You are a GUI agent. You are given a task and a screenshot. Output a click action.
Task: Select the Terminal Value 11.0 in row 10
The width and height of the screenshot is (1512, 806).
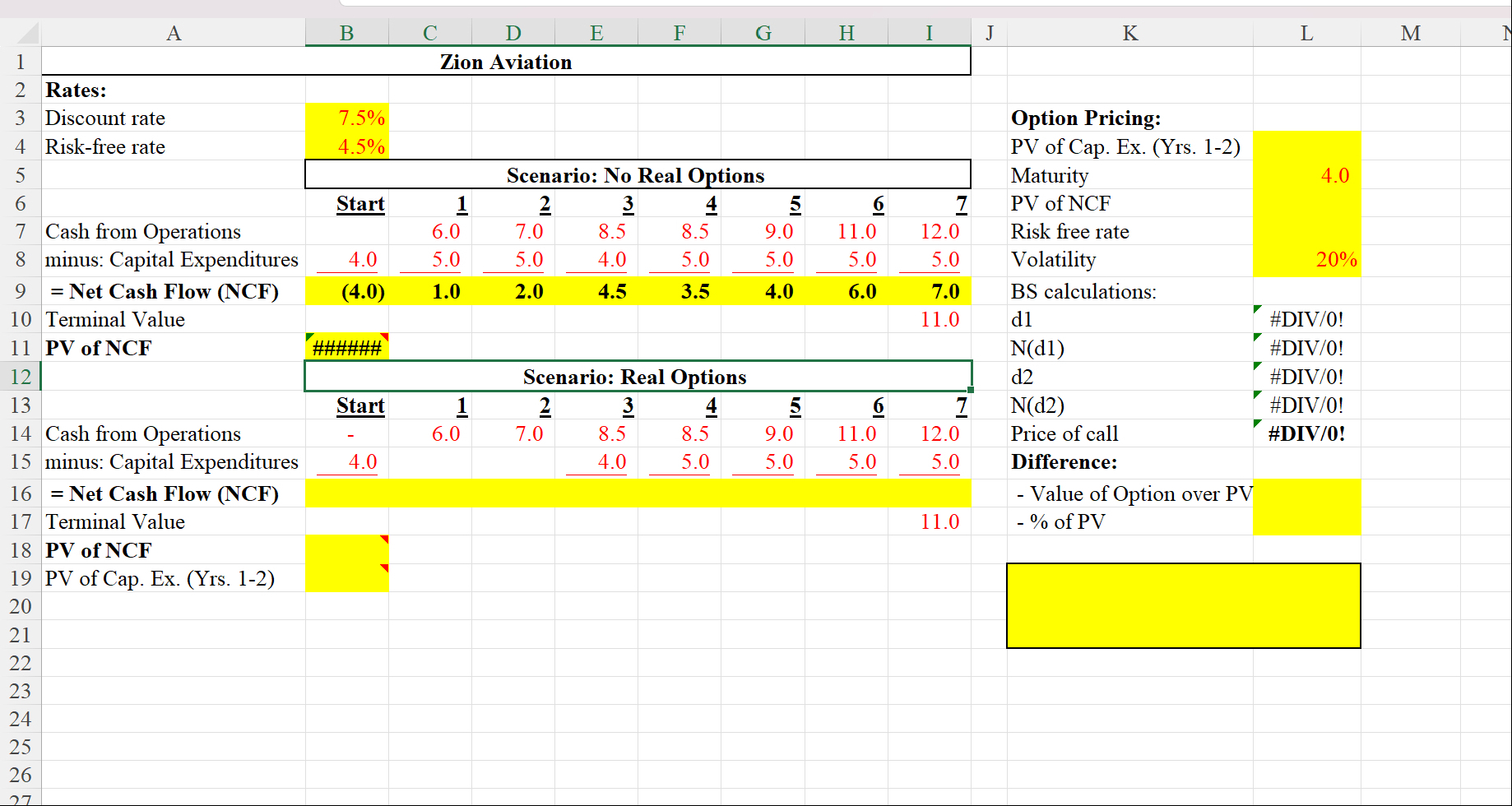coord(930,319)
